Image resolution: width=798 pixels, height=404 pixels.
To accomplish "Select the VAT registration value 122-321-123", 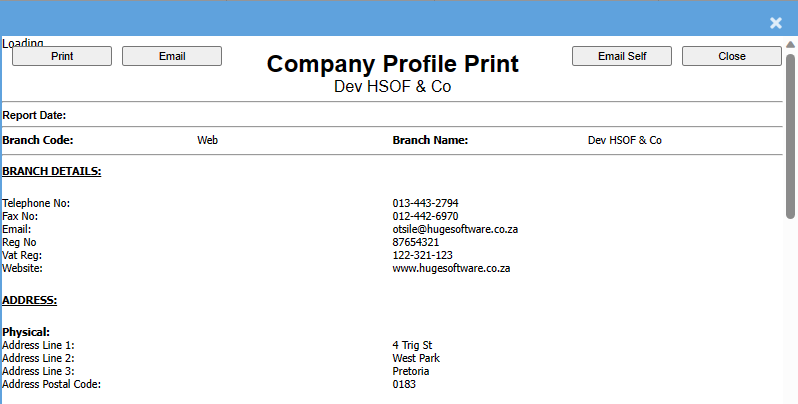I will [423, 255].
